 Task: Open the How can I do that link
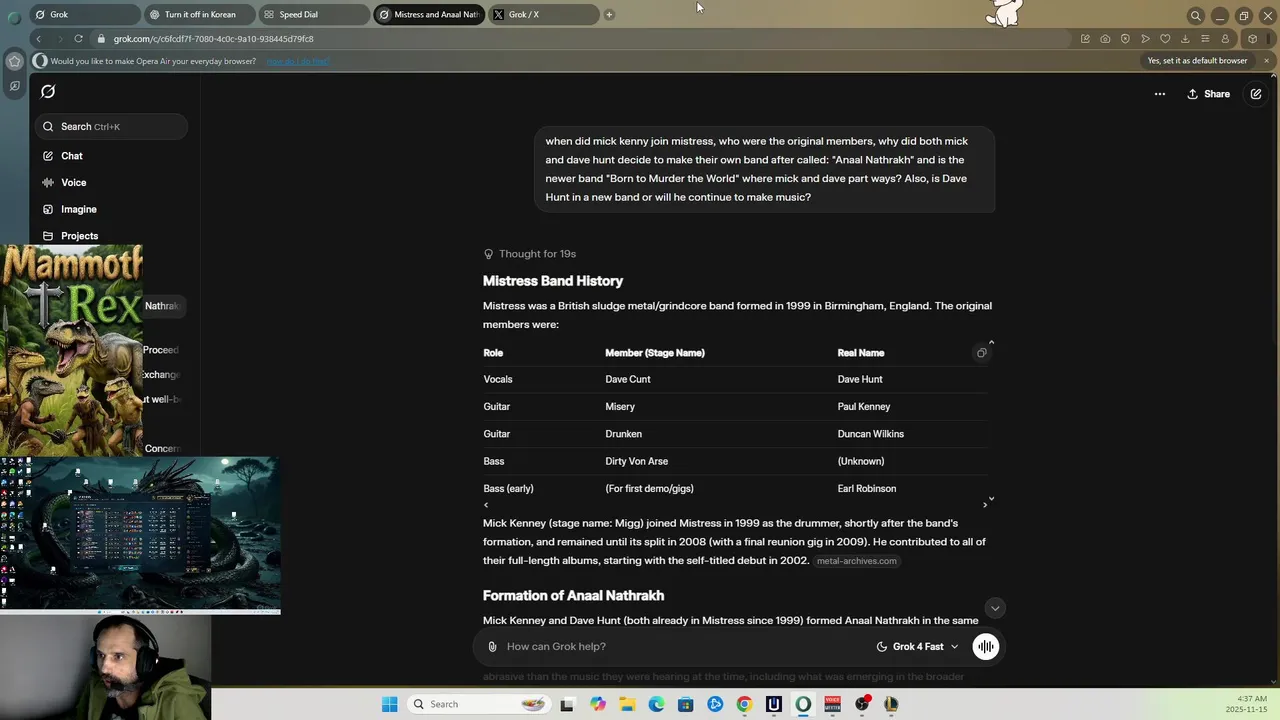(x=298, y=61)
